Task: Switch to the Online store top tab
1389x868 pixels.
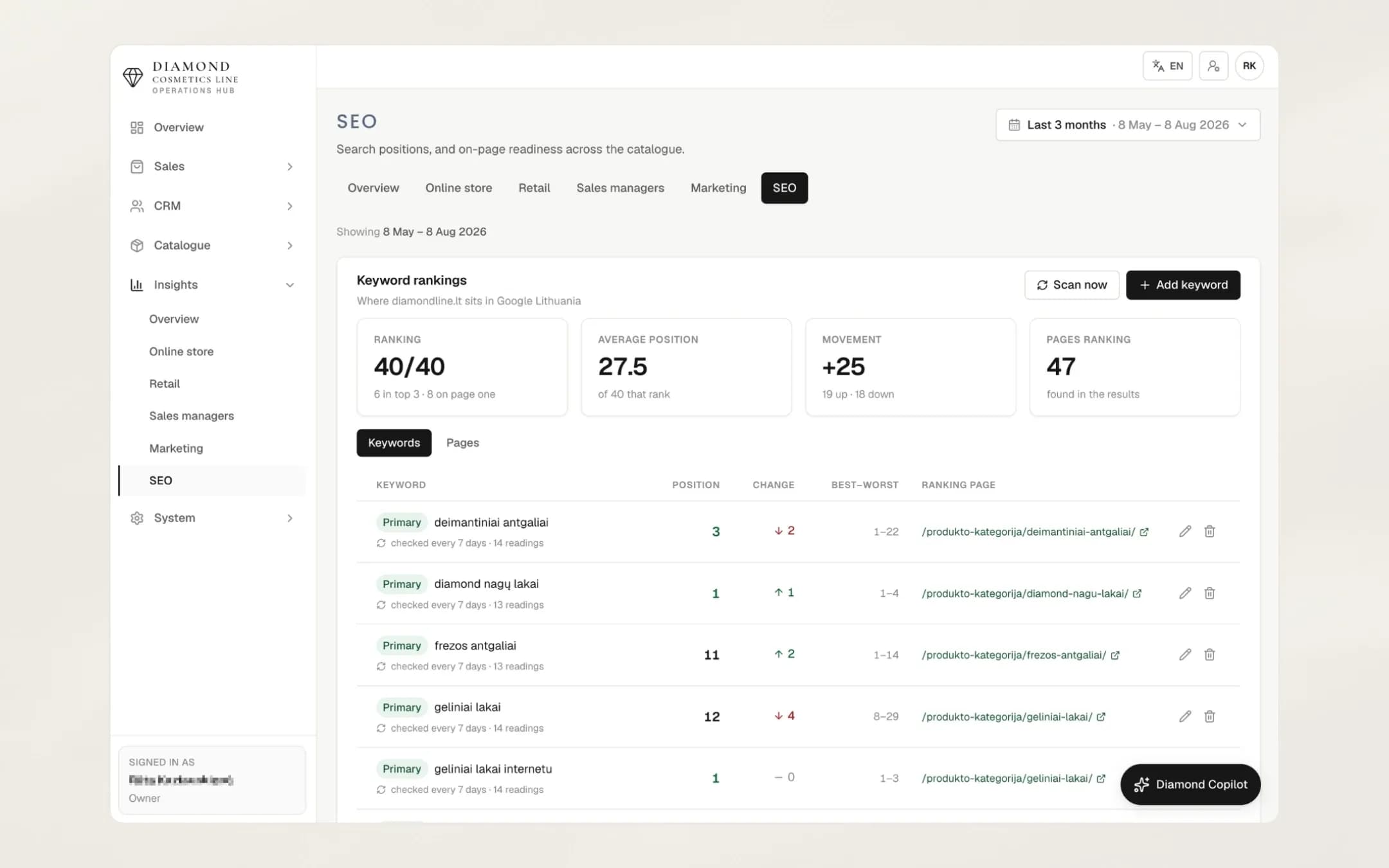Action: click(458, 188)
